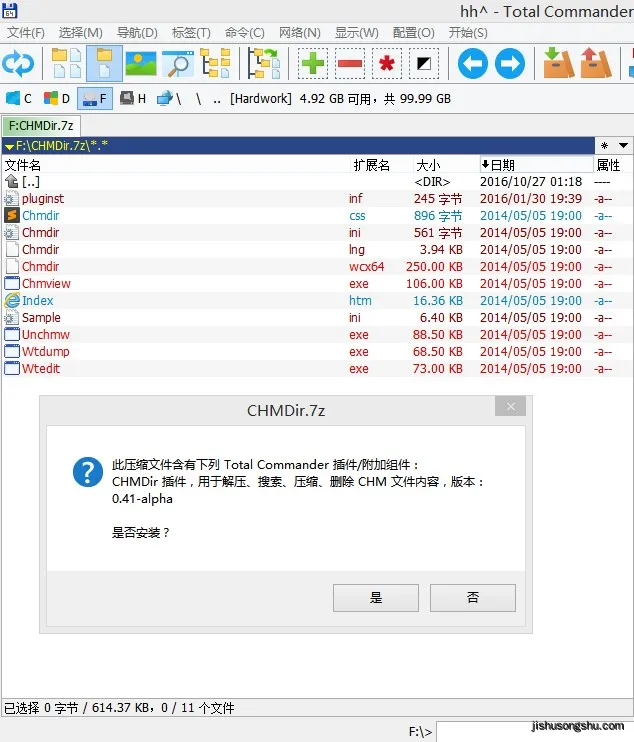
Task: Select the Chmview exe file
Action: pos(317,284)
